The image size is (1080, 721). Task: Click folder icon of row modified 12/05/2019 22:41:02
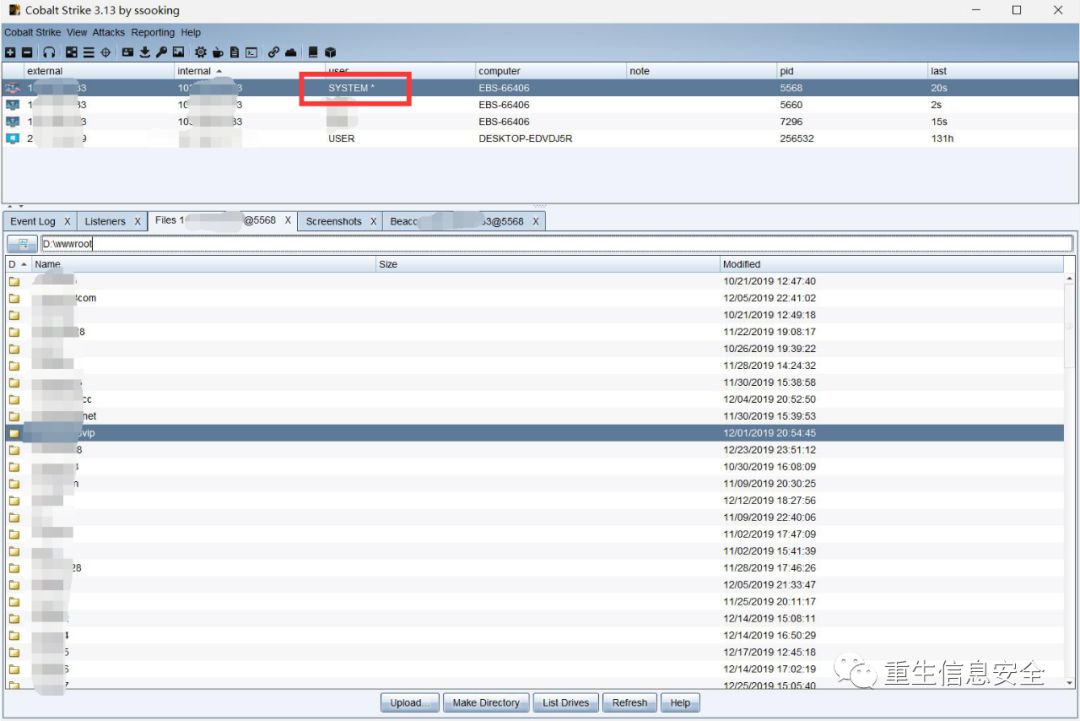click(14, 298)
